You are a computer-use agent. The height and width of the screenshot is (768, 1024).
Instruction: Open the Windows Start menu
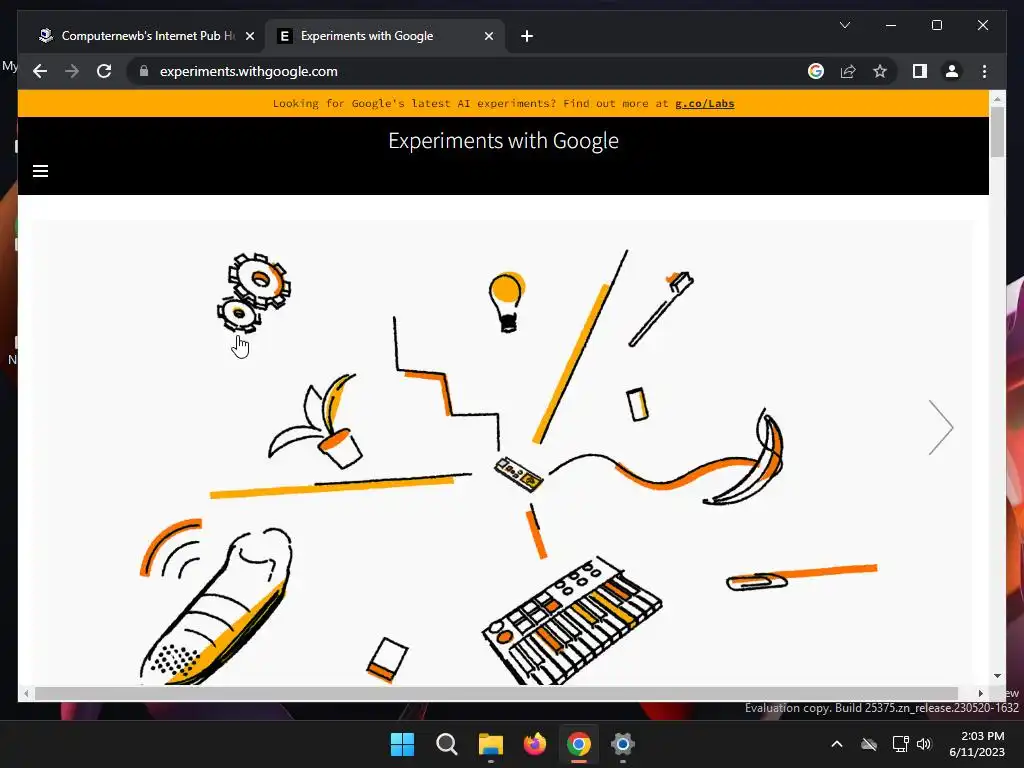[x=402, y=744]
